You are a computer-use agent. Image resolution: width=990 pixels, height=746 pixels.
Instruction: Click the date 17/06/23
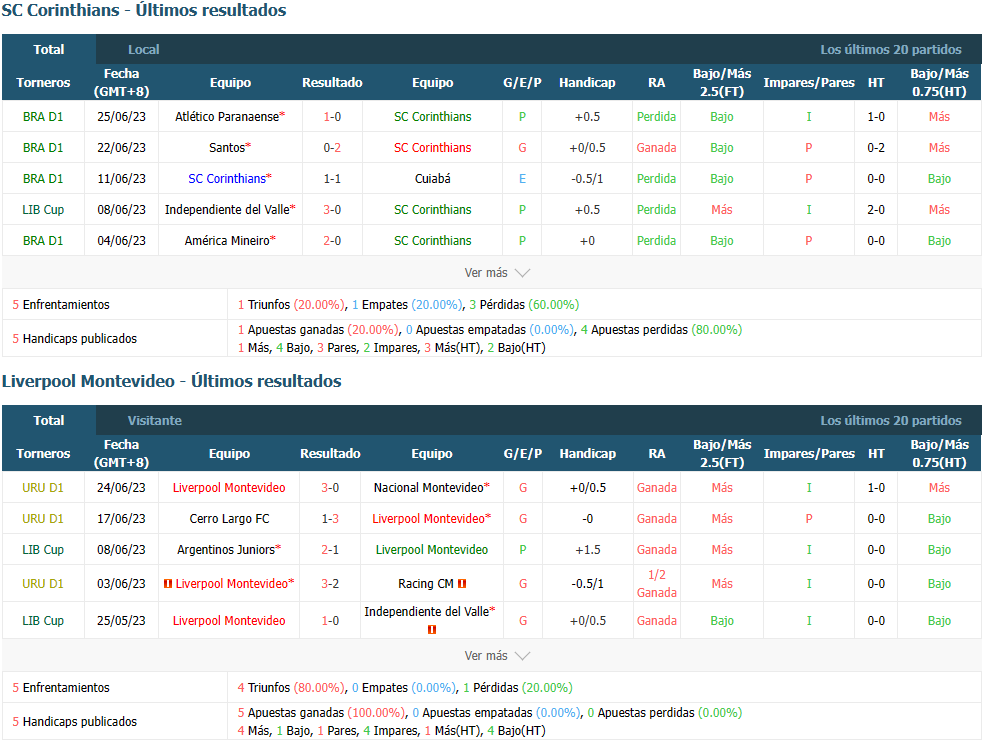click(121, 519)
